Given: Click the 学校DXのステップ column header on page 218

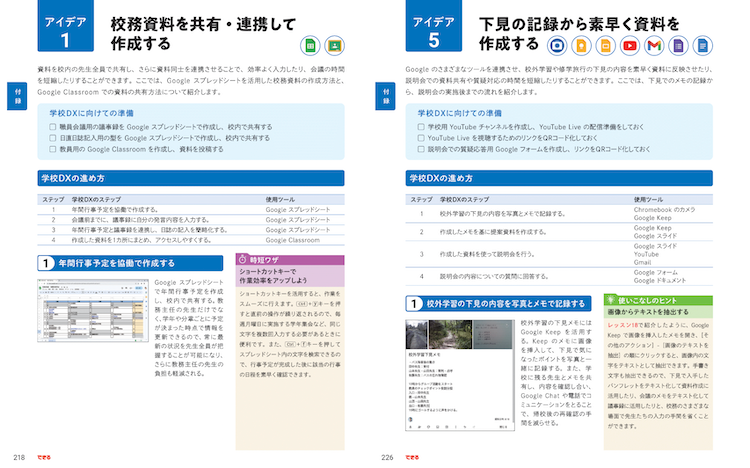Looking at the screenshot, I should pos(96,200).
